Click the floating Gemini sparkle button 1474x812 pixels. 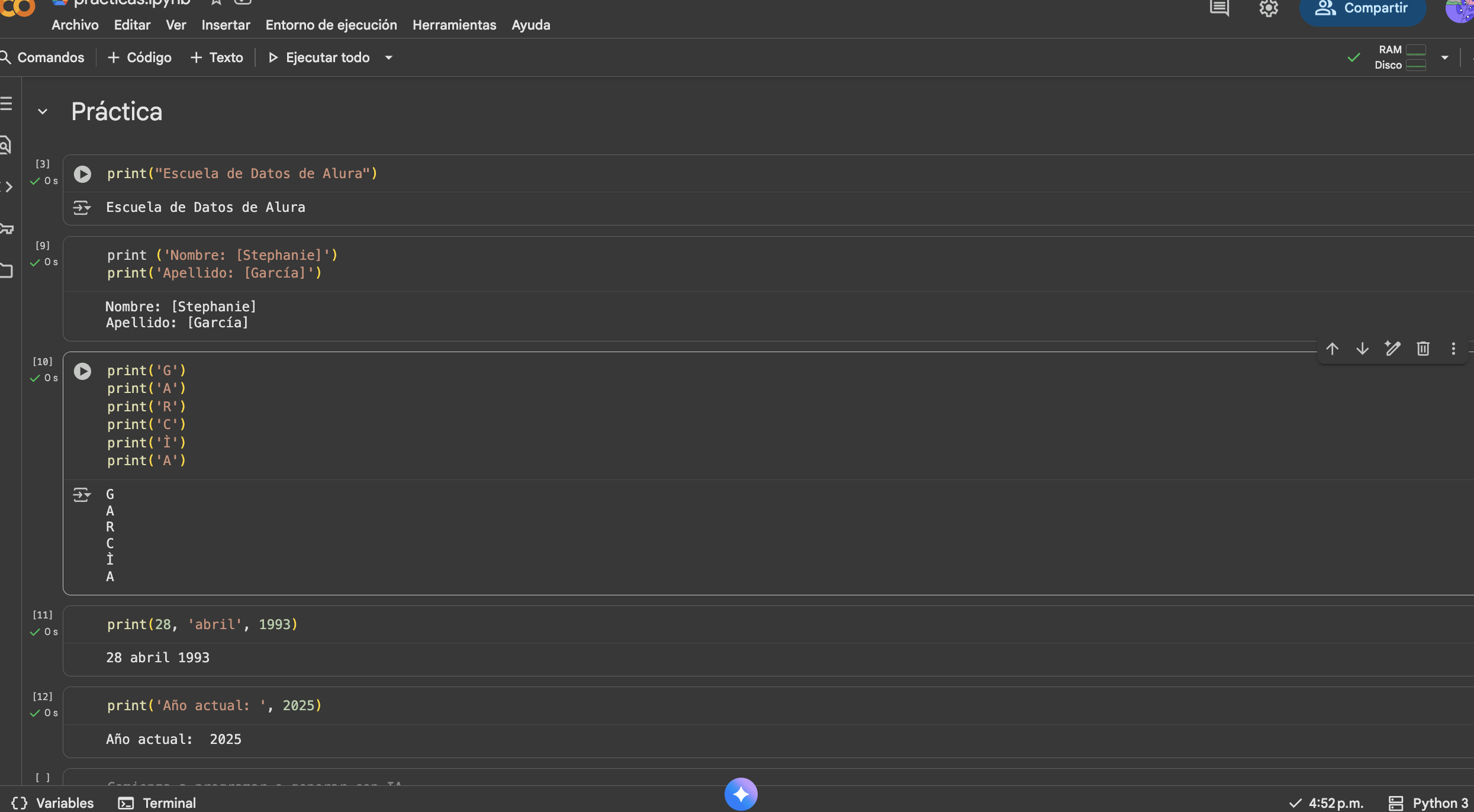coord(741,794)
